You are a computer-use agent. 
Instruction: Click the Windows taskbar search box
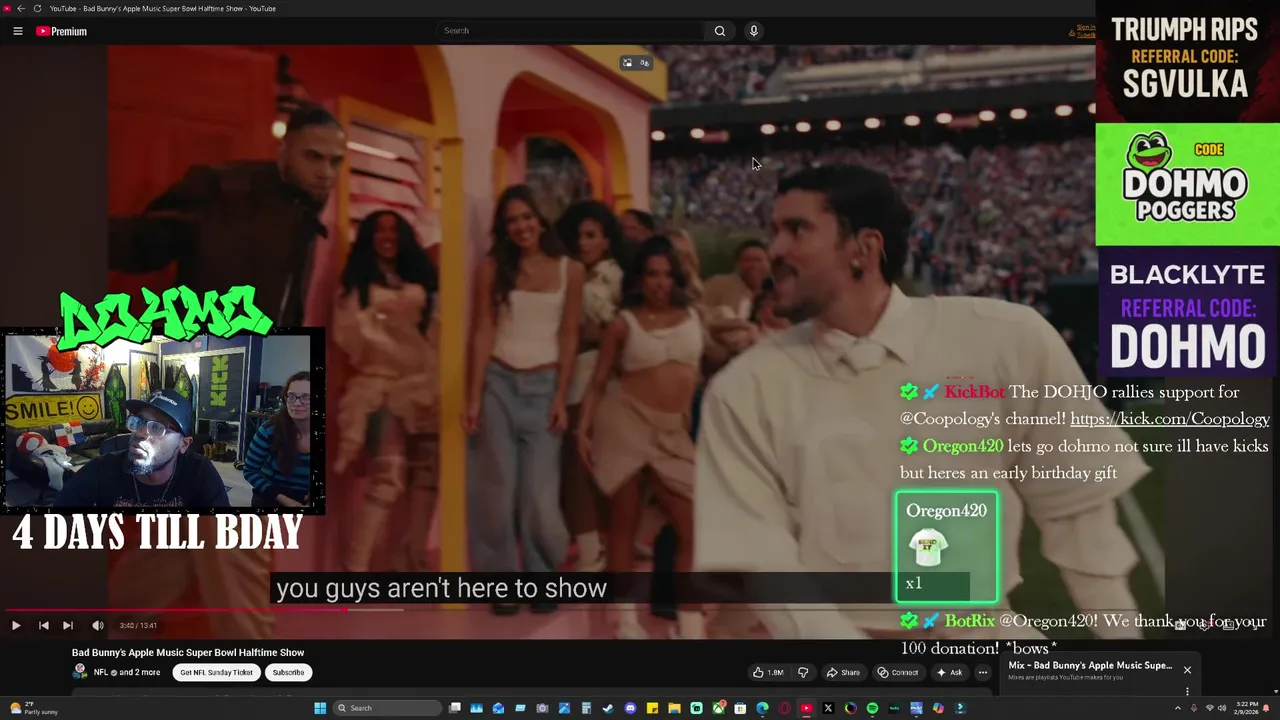tap(388, 708)
